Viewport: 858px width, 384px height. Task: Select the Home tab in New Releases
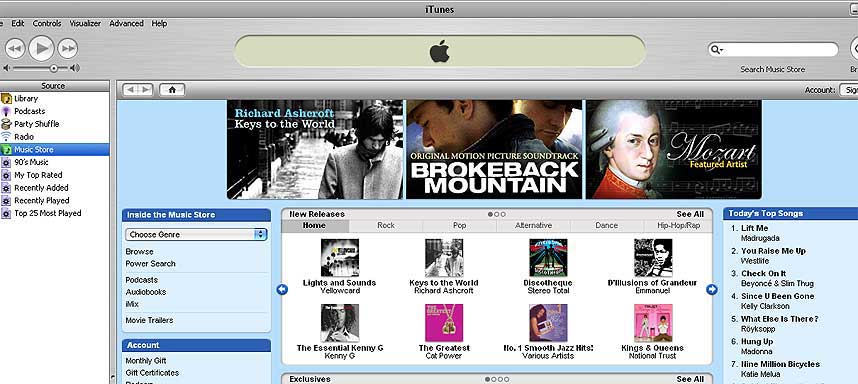(315, 225)
